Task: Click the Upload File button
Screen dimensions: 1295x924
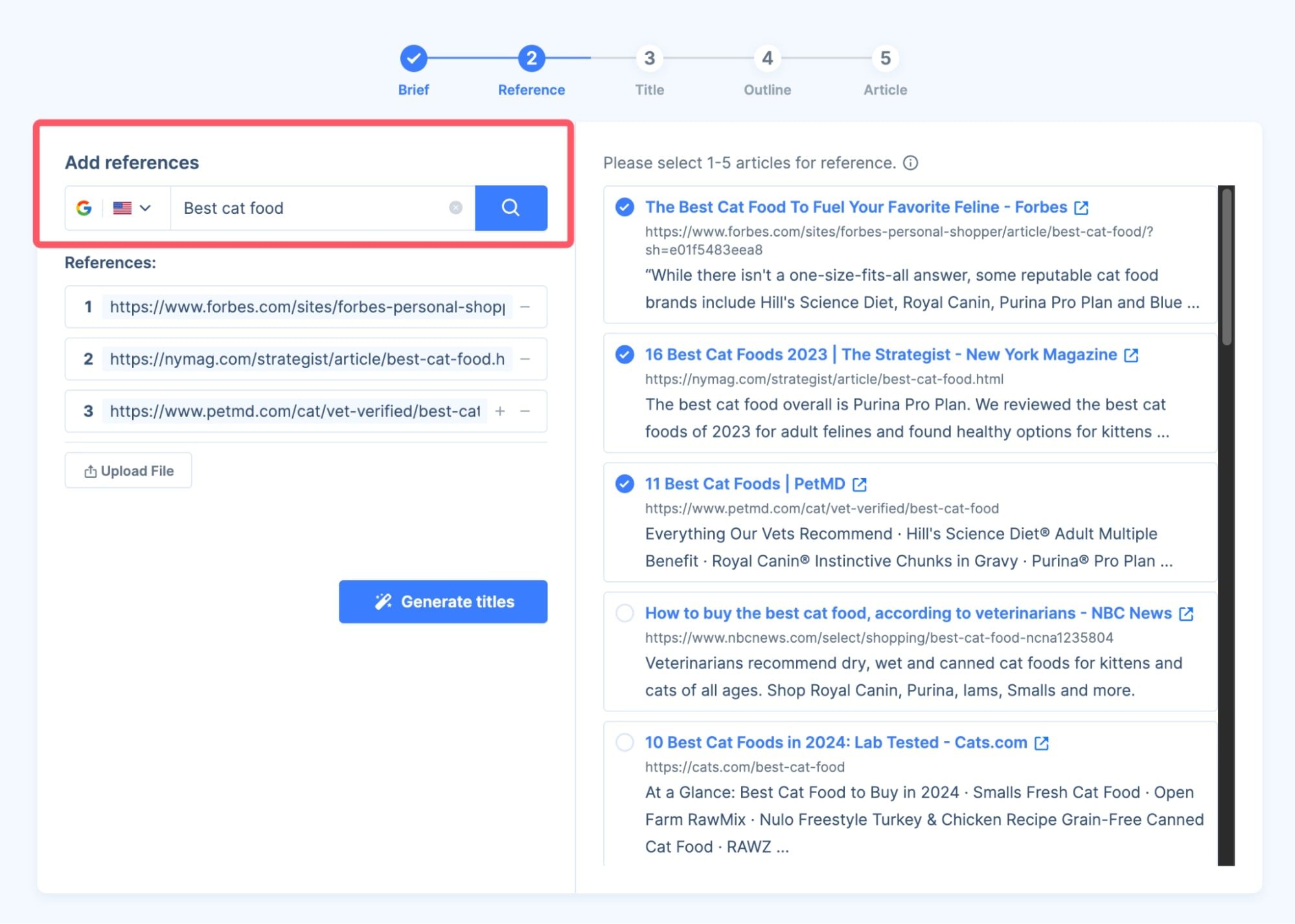Action: tap(128, 471)
